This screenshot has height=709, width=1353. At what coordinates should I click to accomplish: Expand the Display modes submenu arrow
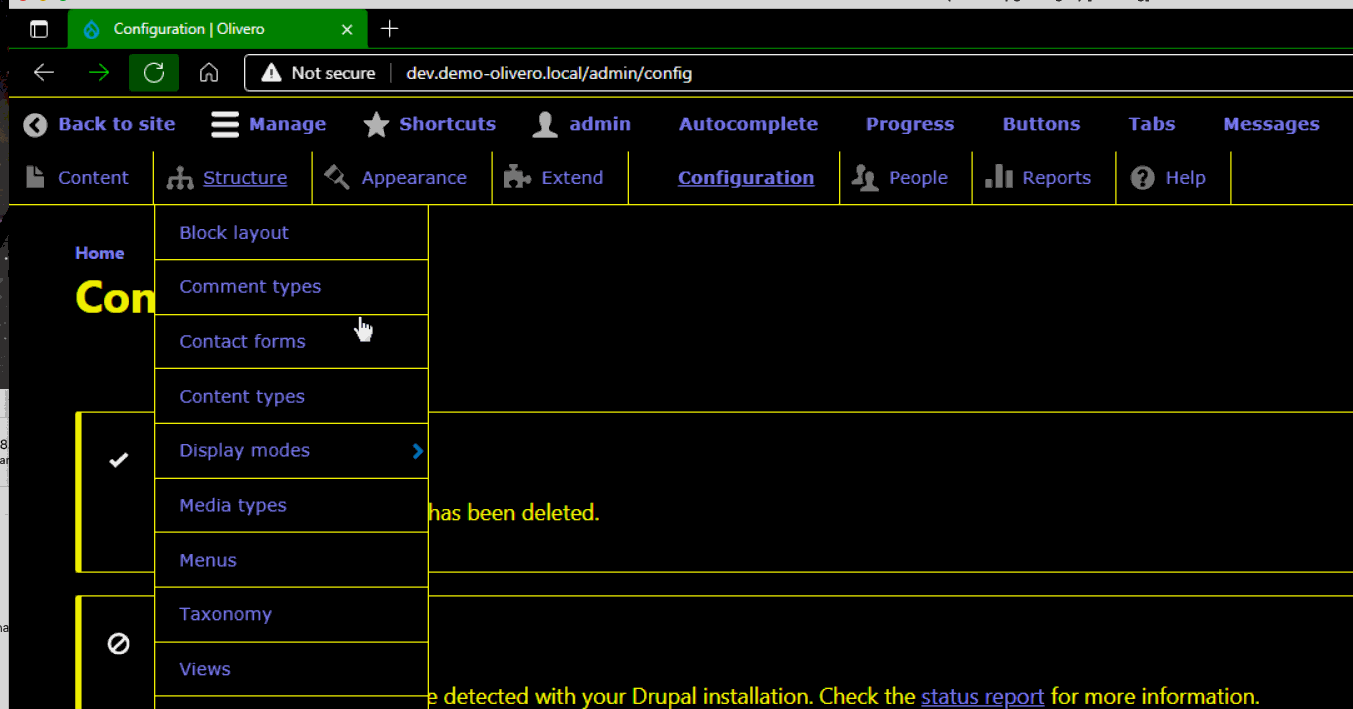click(418, 451)
